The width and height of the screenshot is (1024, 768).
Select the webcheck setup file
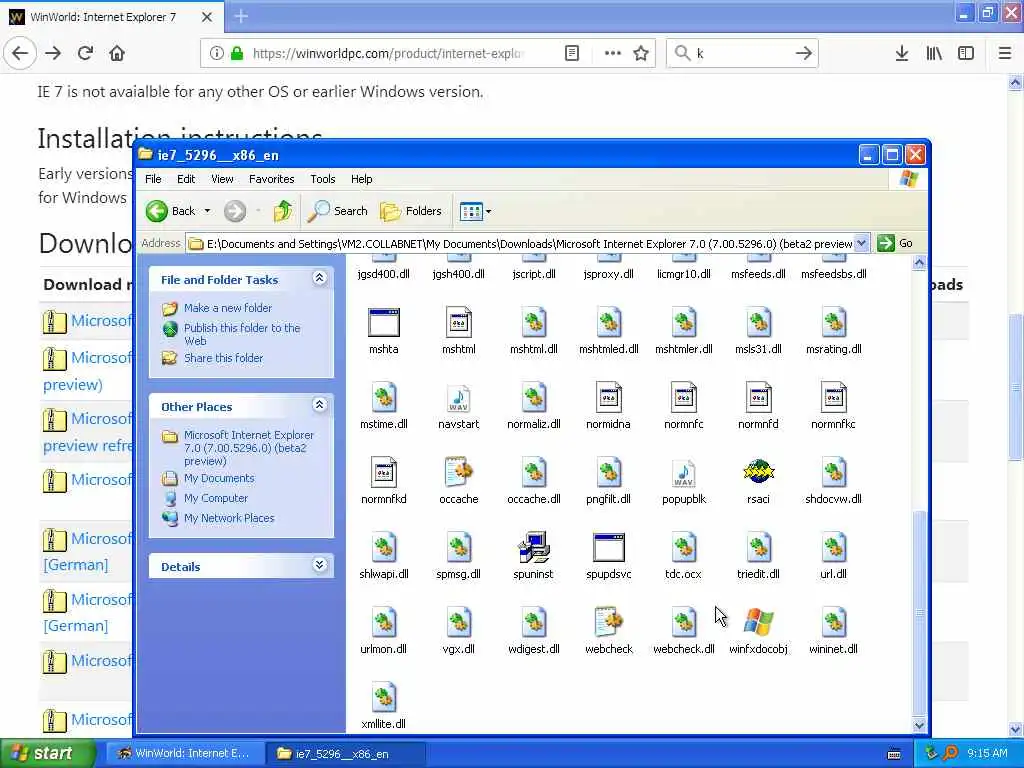(x=608, y=622)
